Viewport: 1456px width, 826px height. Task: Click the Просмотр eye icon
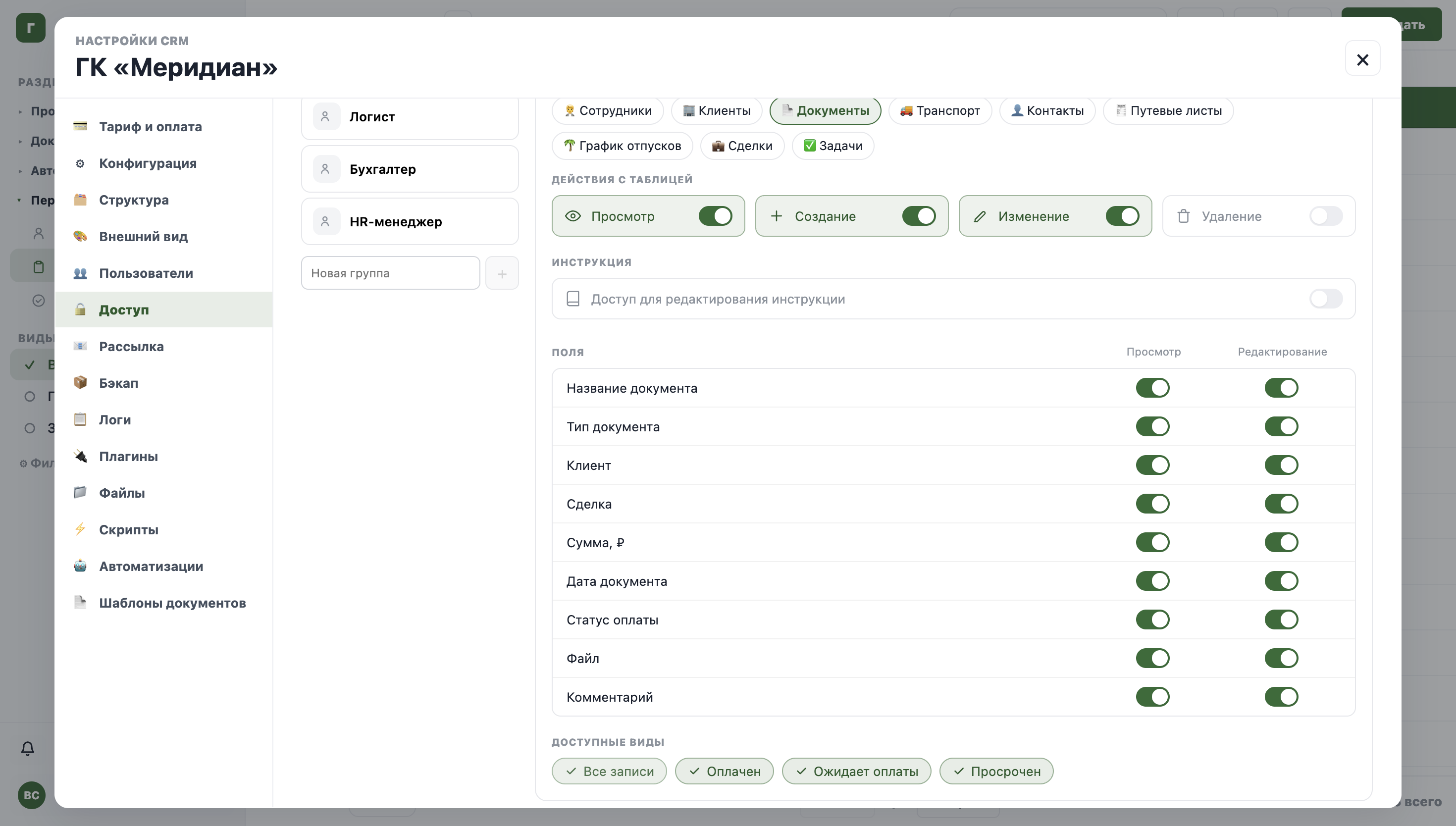click(x=573, y=216)
